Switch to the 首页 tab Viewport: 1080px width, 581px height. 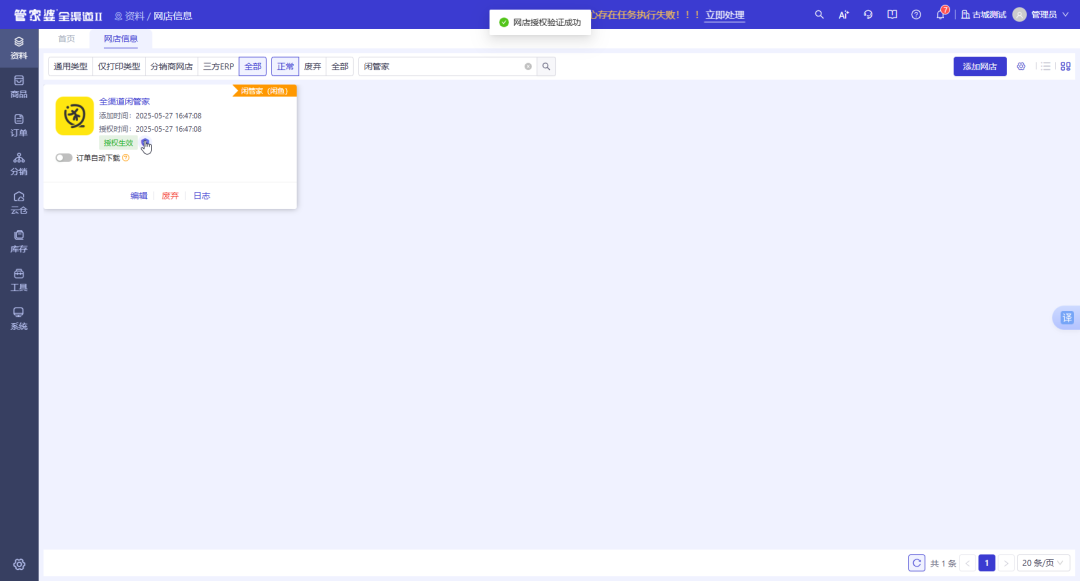point(66,39)
